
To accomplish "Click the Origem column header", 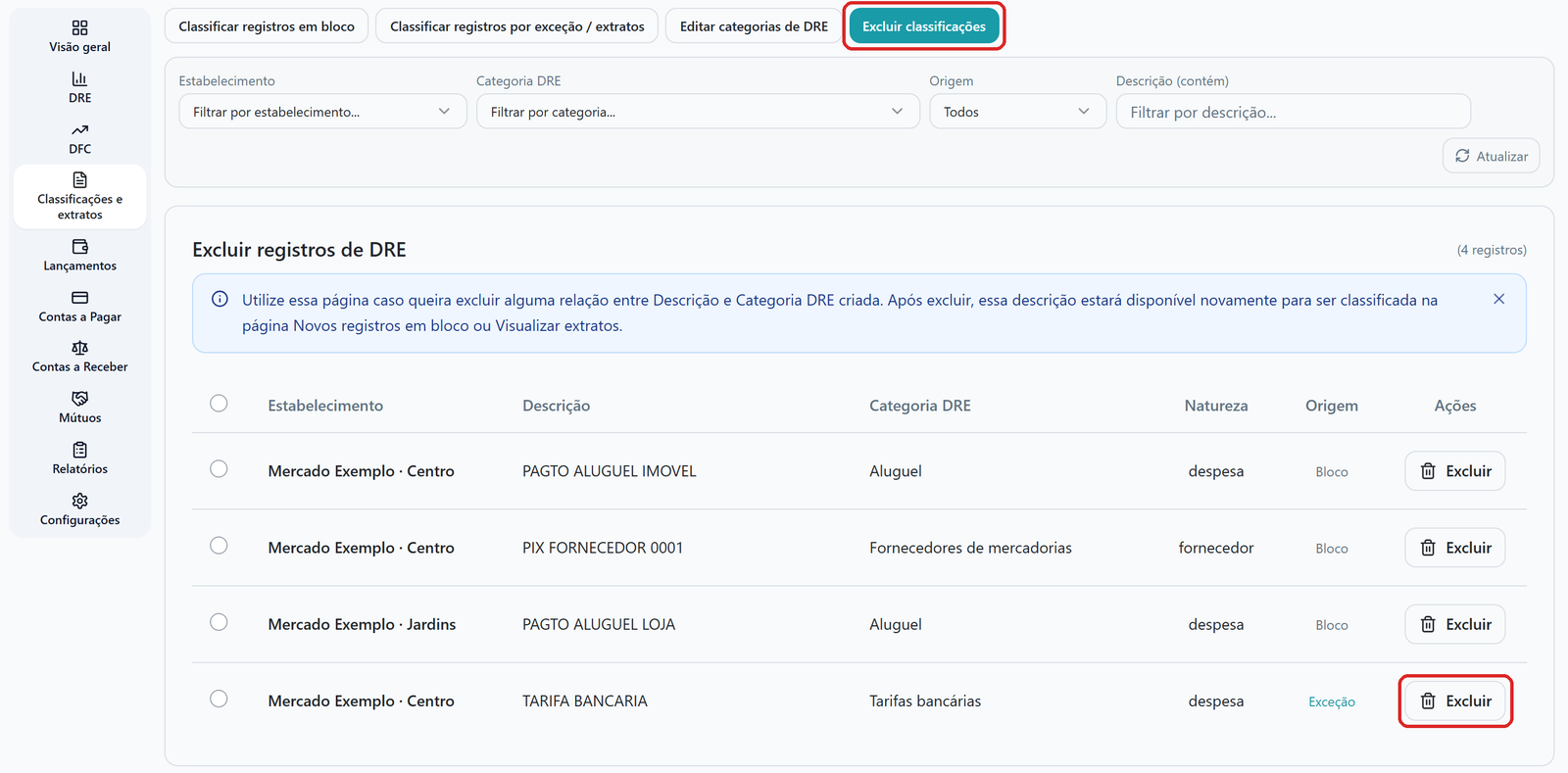I will tap(1332, 406).
